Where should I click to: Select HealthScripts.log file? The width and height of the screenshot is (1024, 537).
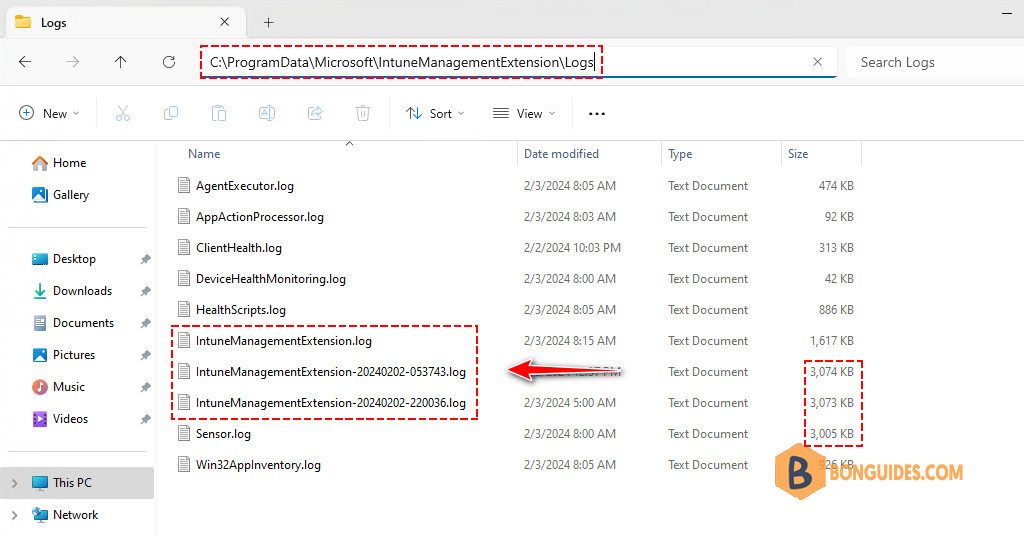coord(240,310)
